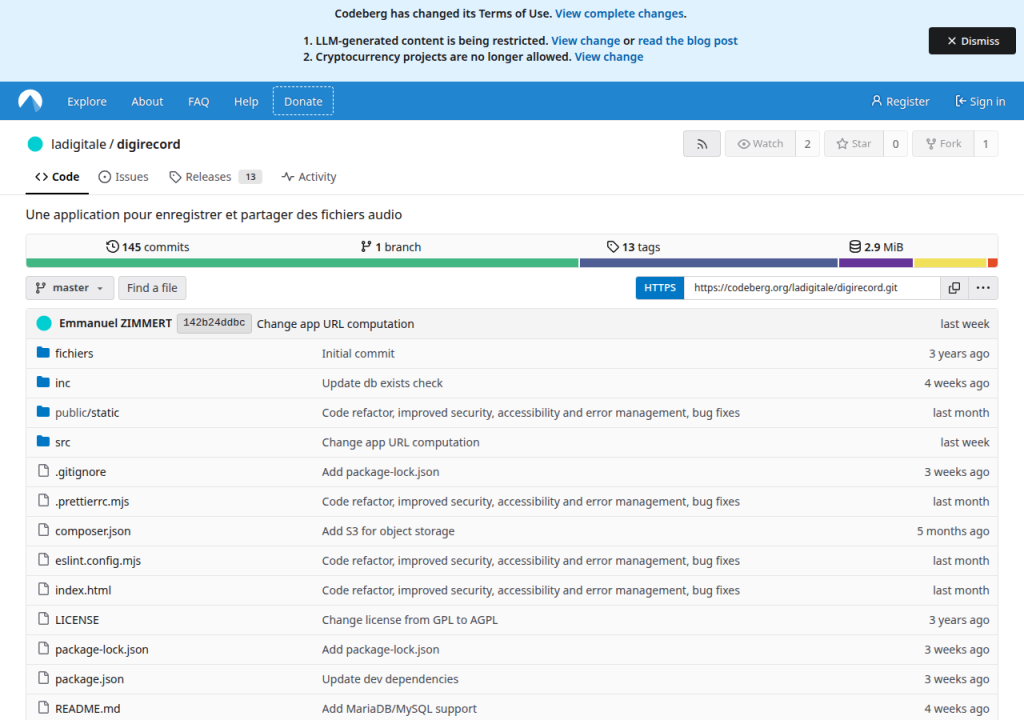The height and width of the screenshot is (720, 1024).
Task: Open the Codeberg logo home link
Action: [x=30, y=101]
